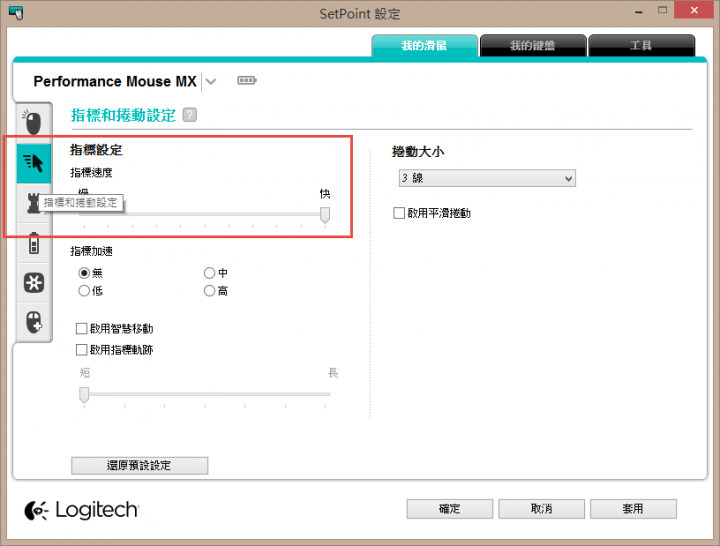This screenshot has width=720, height=546.
Task: Expand the Performance Mouse MX device dropdown
Action: pyautogui.click(x=211, y=82)
